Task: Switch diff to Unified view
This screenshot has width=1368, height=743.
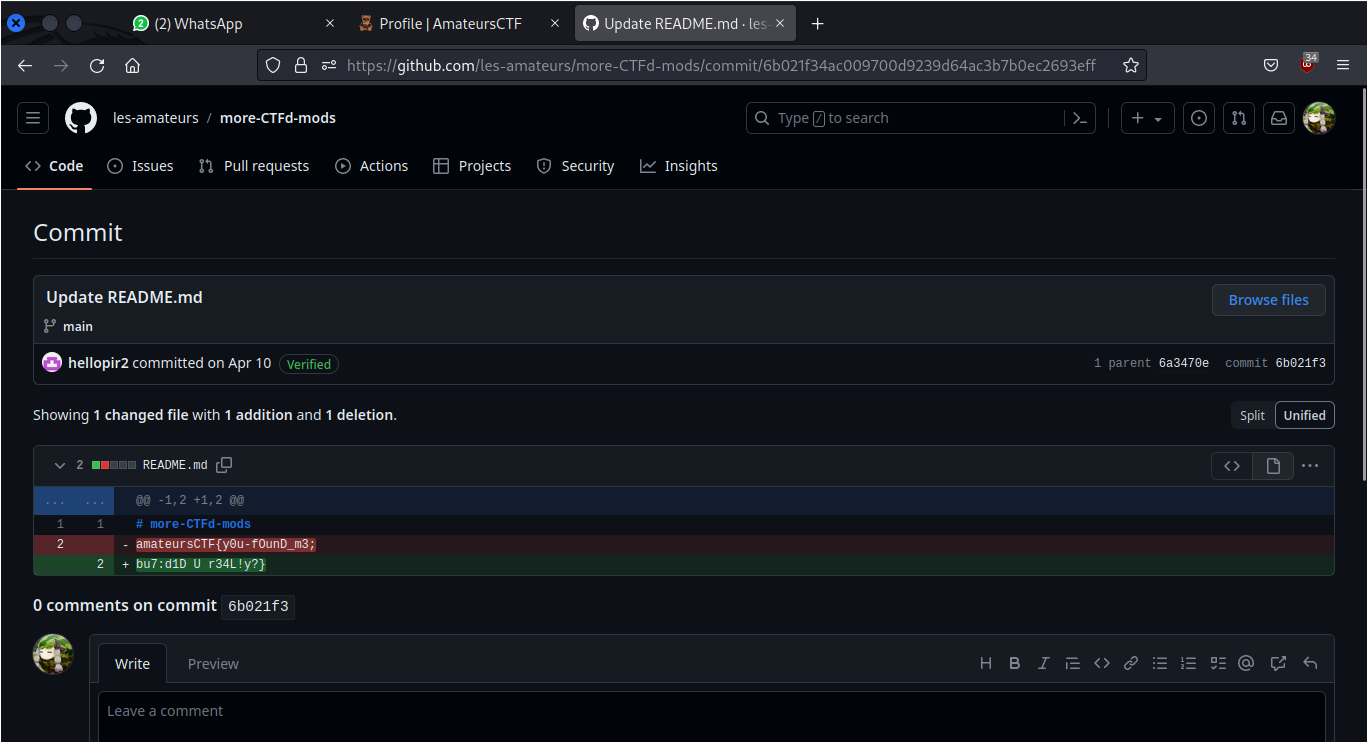Action: tap(1305, 415)
